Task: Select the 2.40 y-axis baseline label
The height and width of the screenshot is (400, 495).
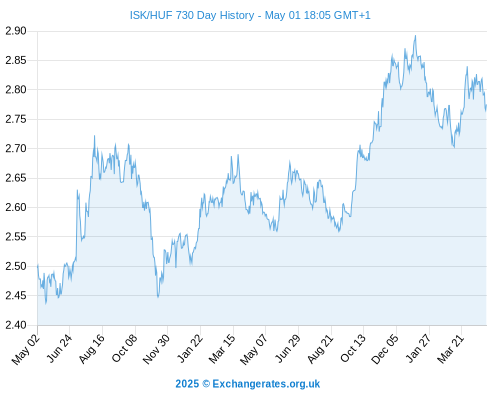Action: [16, 325]
